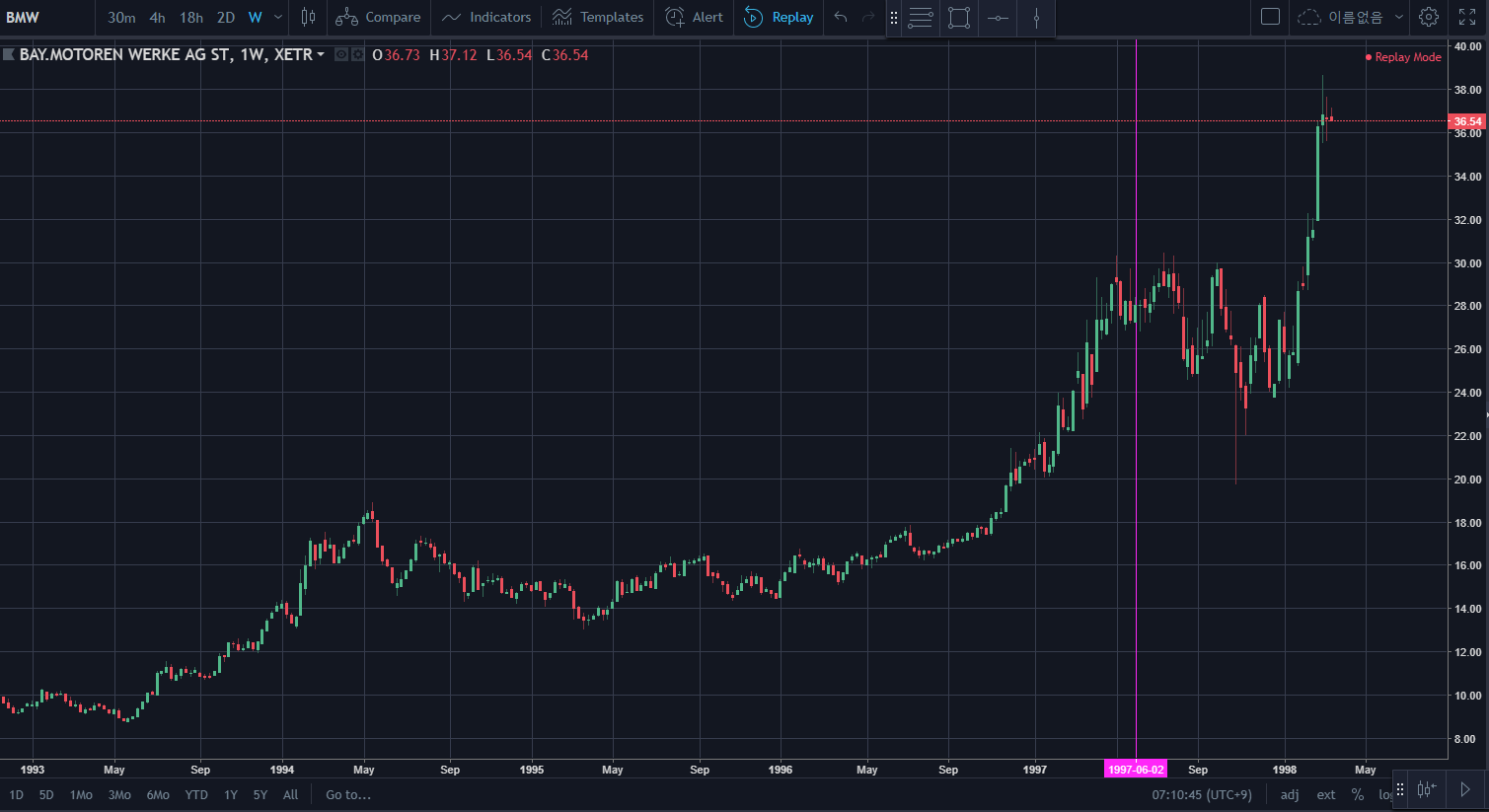
Task: Select the rectangle shape tool
Action: click(x=959, y=18)
